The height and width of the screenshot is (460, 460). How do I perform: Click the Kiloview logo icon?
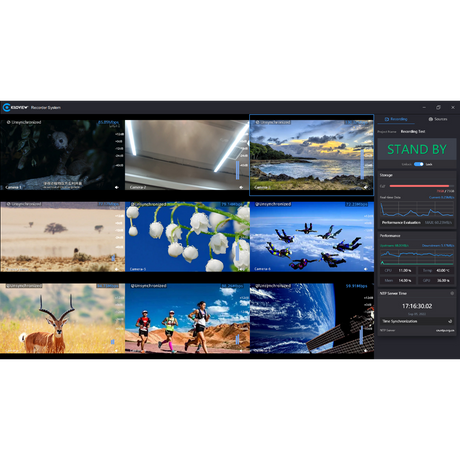[x=6, y=108]
